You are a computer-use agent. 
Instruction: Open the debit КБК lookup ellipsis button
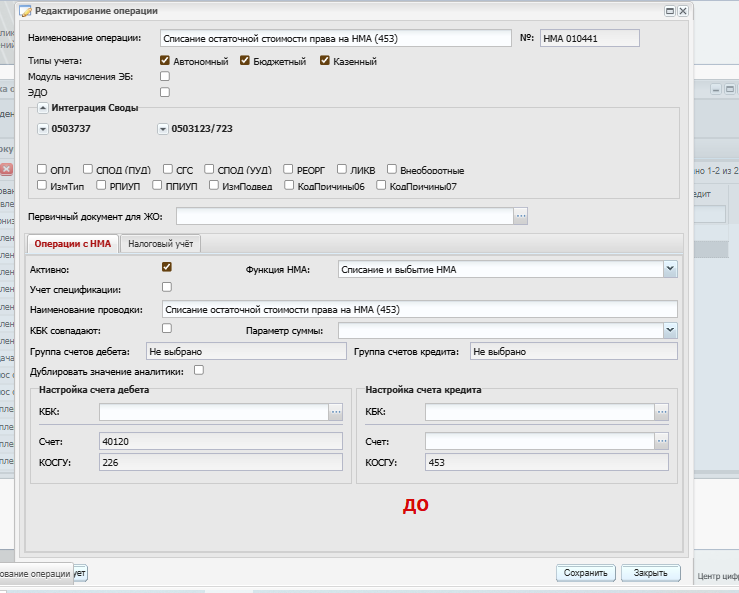(336, 412)
